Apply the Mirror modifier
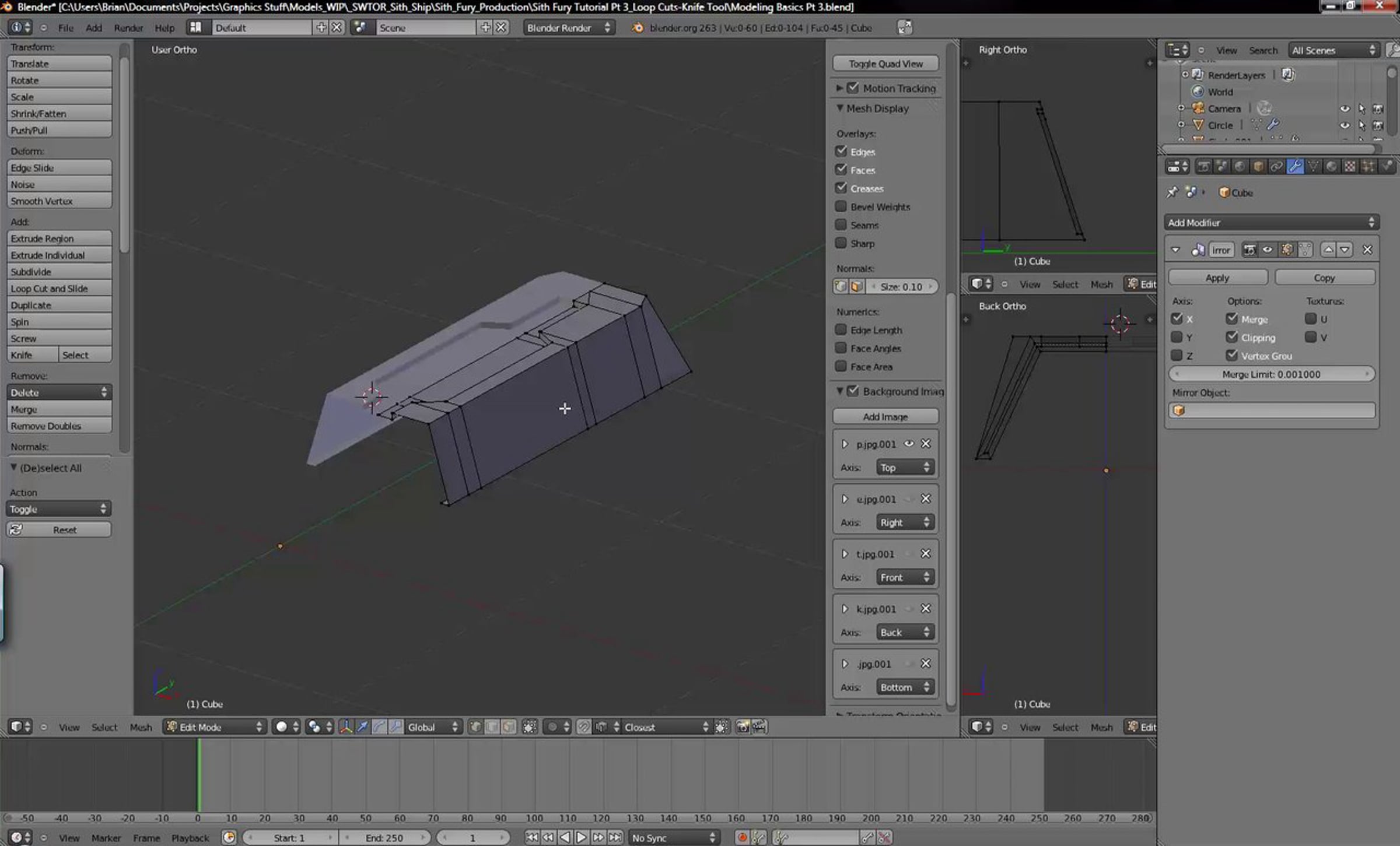1400x846 pixels. point(1217,278)
